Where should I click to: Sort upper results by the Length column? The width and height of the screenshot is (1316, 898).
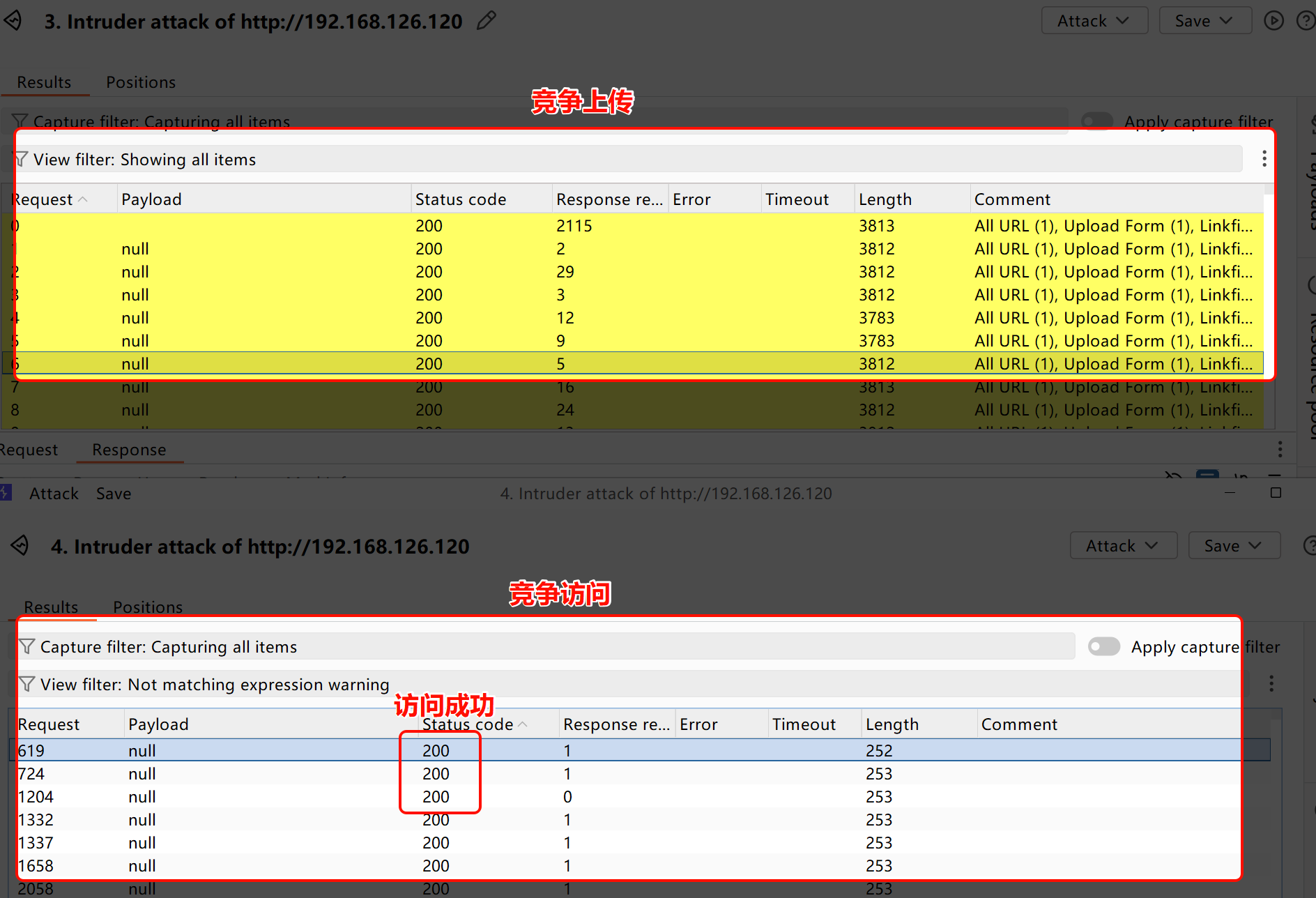pos(885,199)
